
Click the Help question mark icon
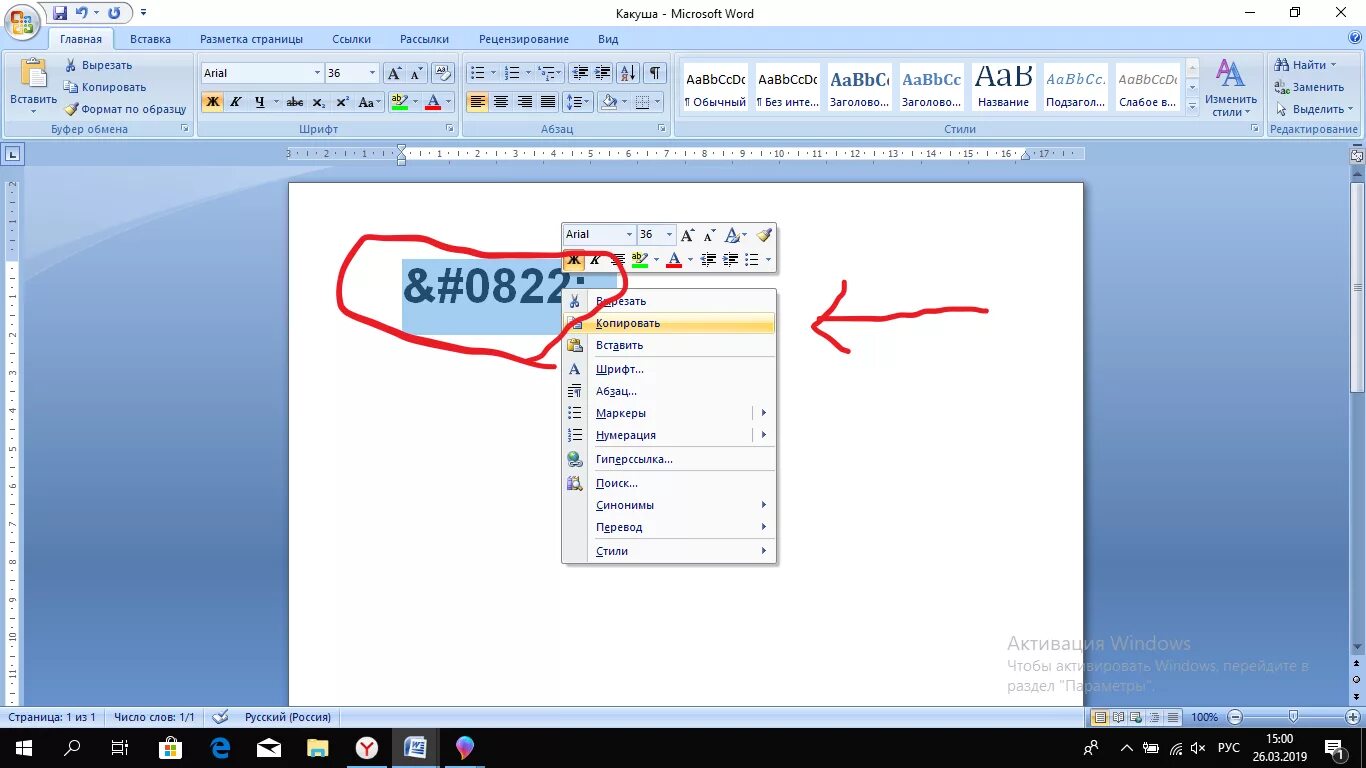click(x=1353, y=39)
